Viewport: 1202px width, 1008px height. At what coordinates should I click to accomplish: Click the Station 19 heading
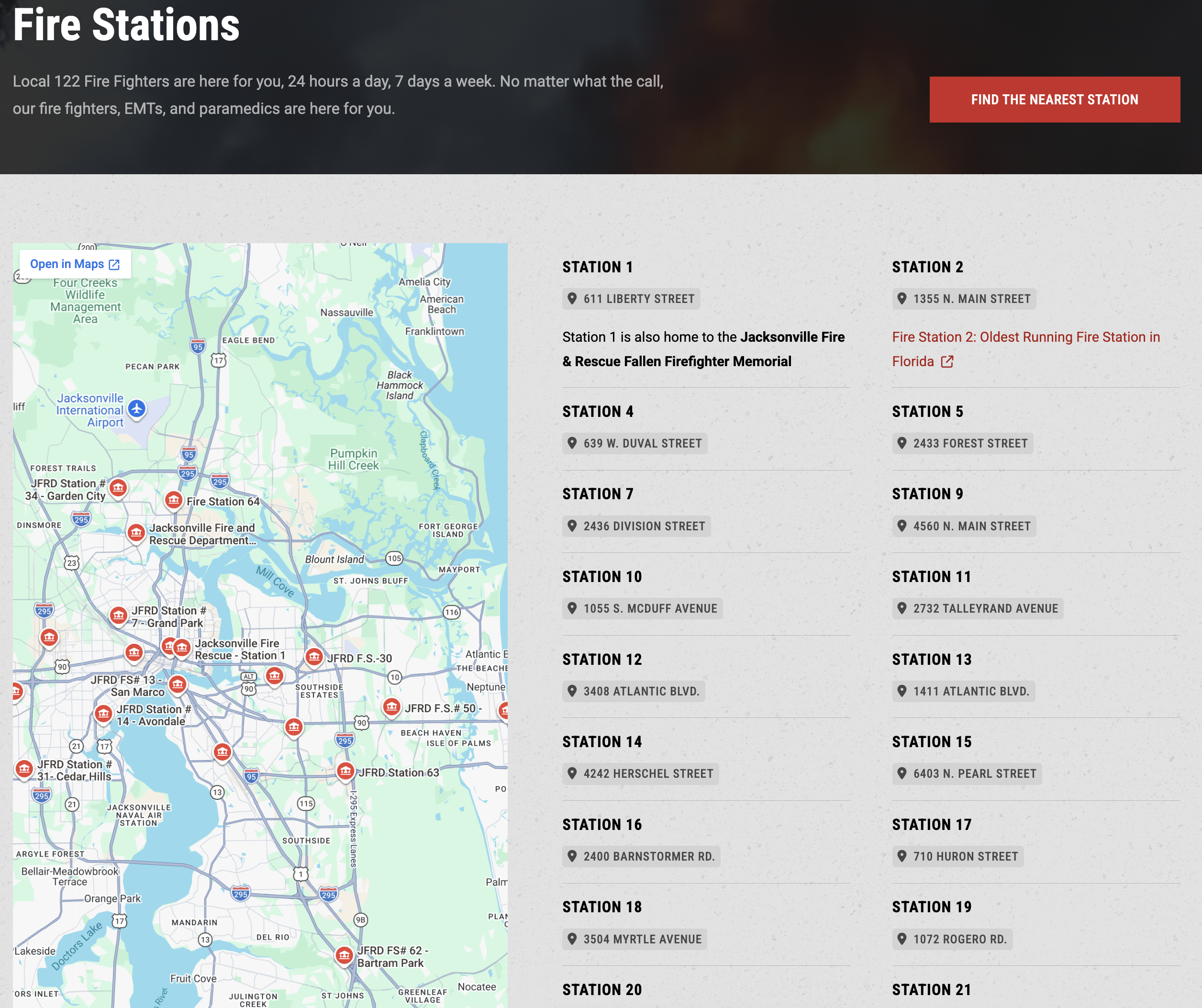[x=932, y=907]
